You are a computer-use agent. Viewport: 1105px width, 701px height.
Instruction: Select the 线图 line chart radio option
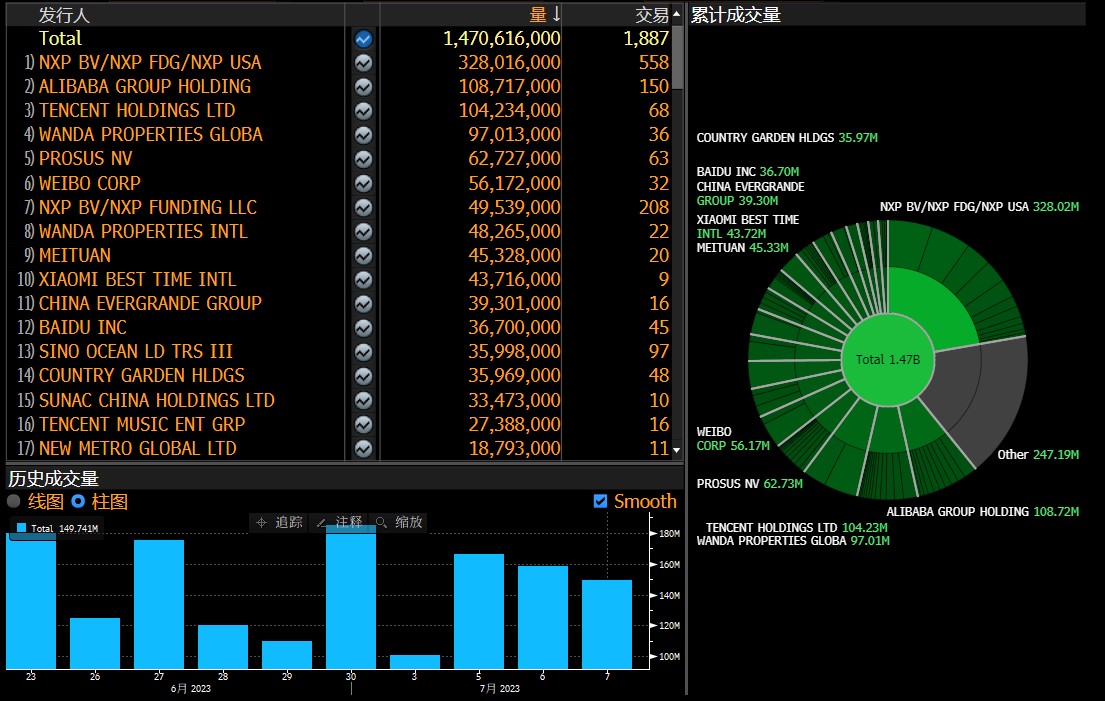(x=14, y=501)
